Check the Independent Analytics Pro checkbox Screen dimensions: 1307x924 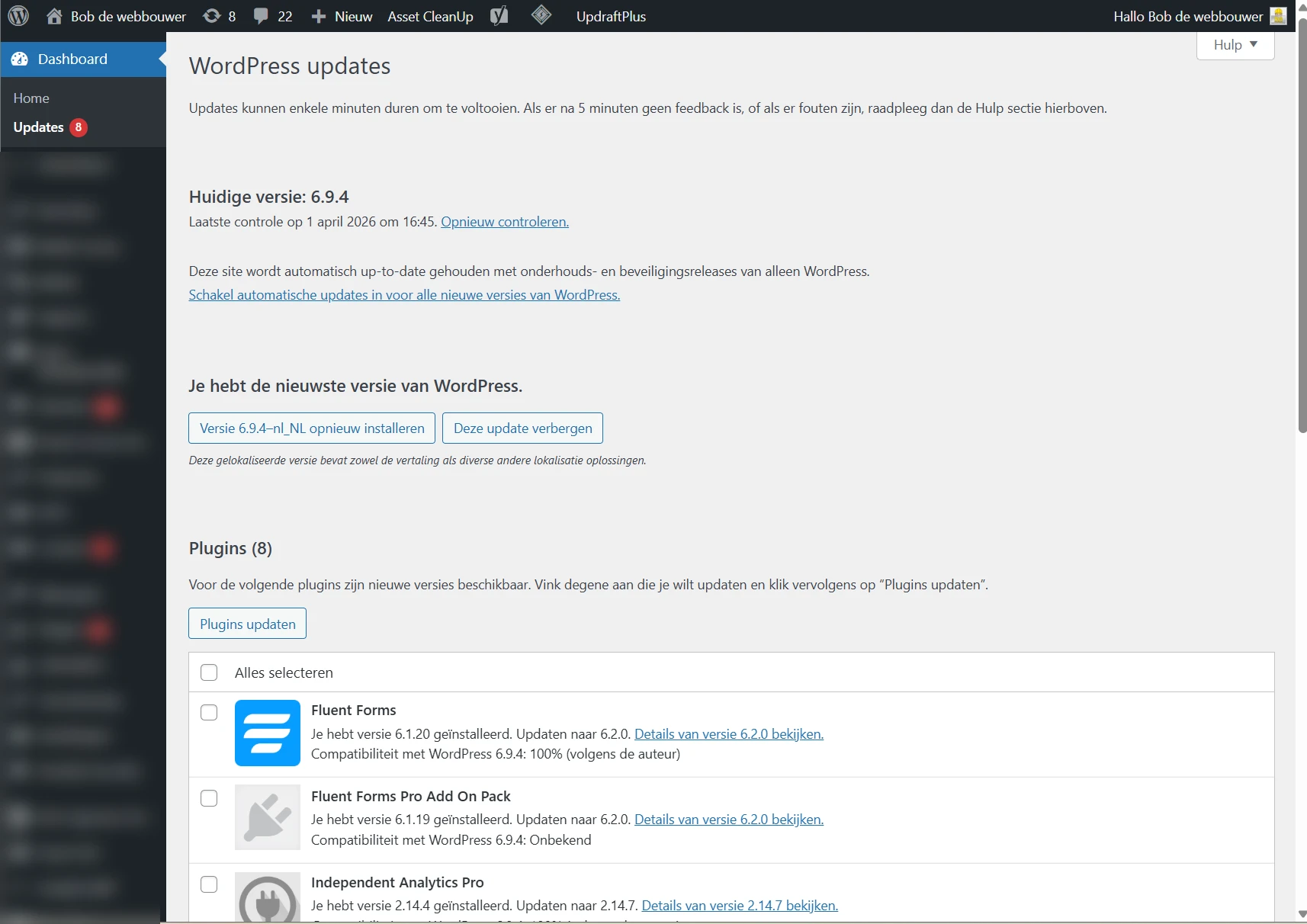tap(207, 884)
